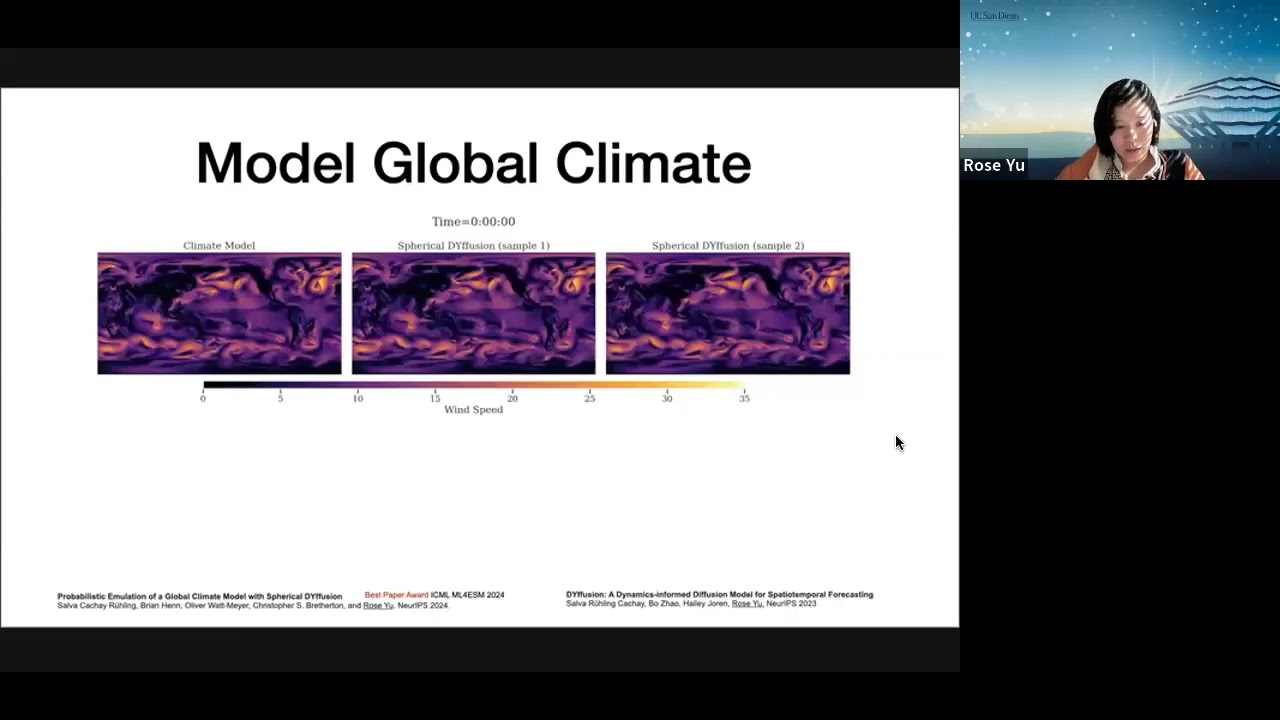Click the 'Climate Model' caption

pos(219,245)
